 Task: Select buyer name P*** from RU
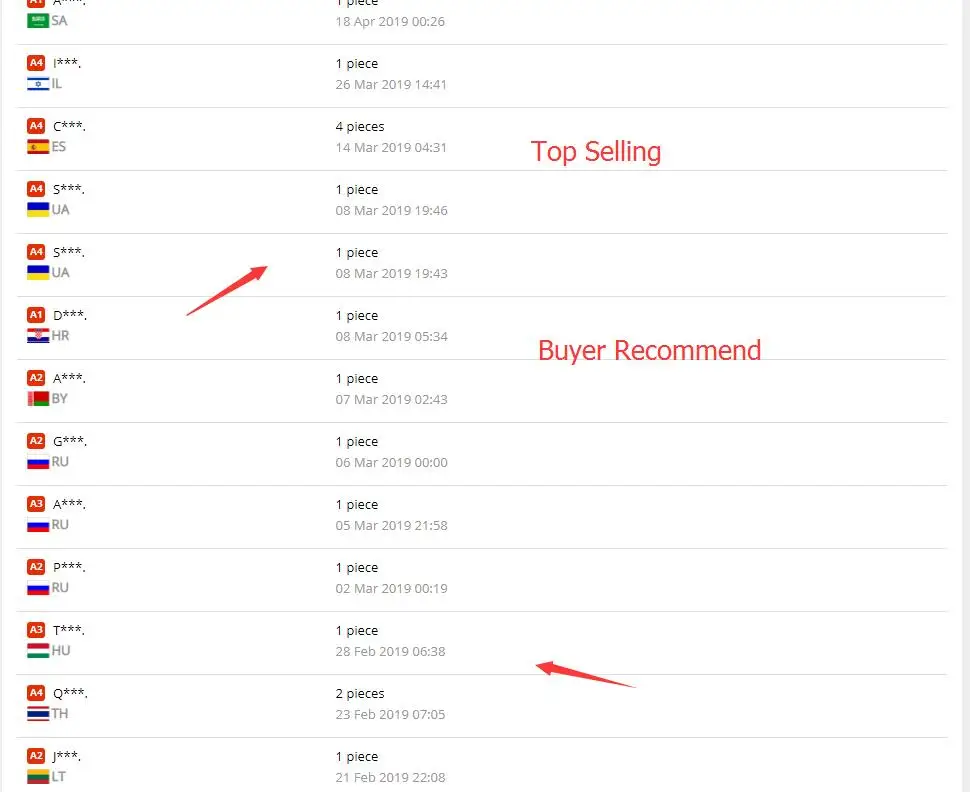click(69, 567)
